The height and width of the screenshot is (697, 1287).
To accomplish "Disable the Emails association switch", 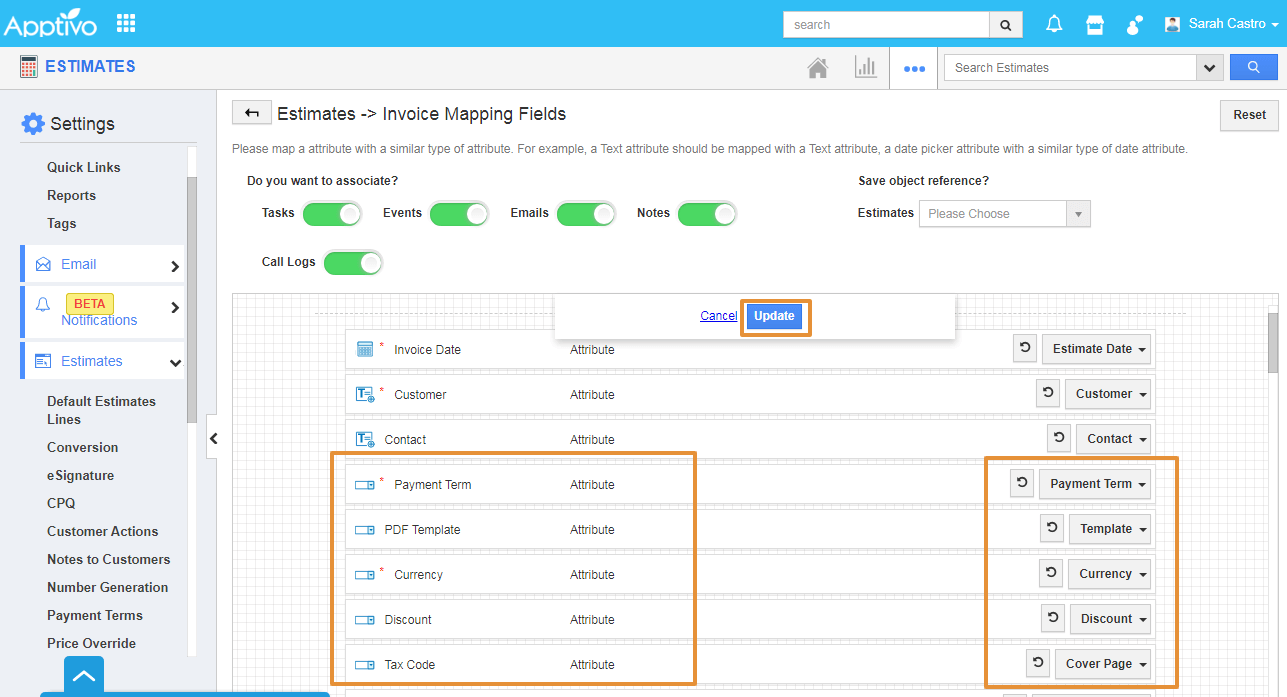I will pyautogui.click(x=586, y=214).
